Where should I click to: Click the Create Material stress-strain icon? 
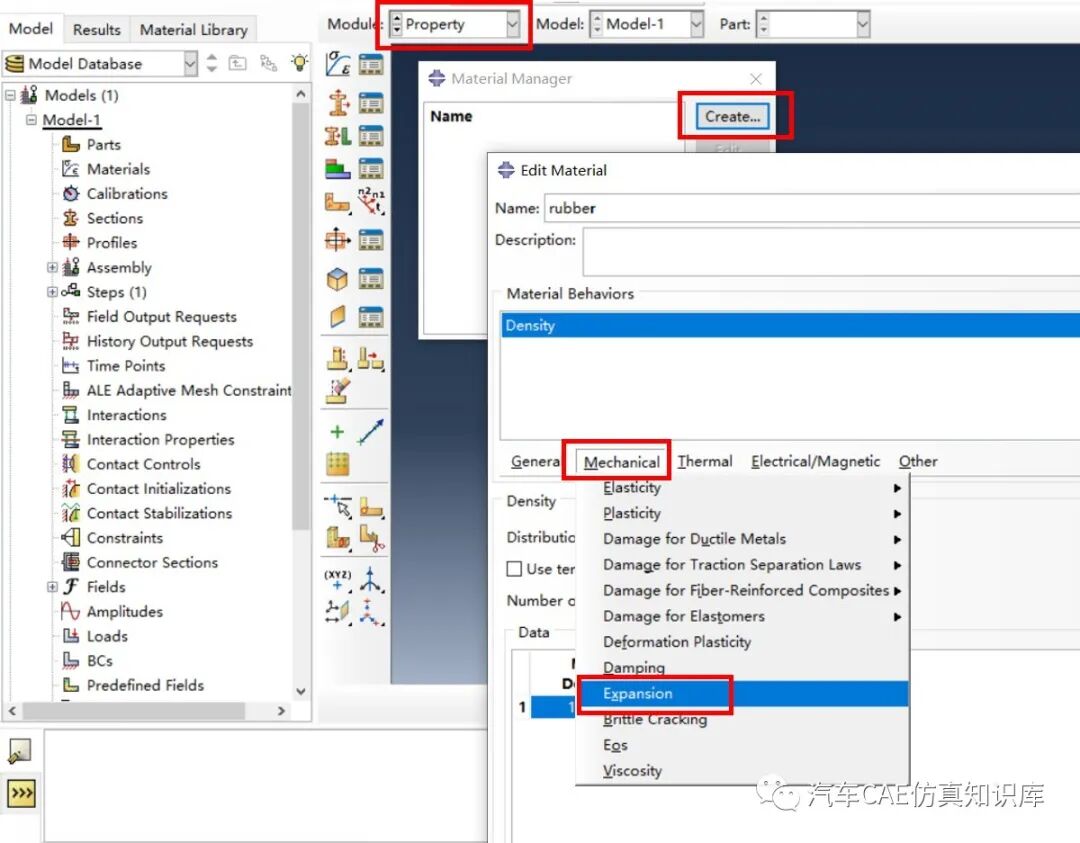pos(338,63)
